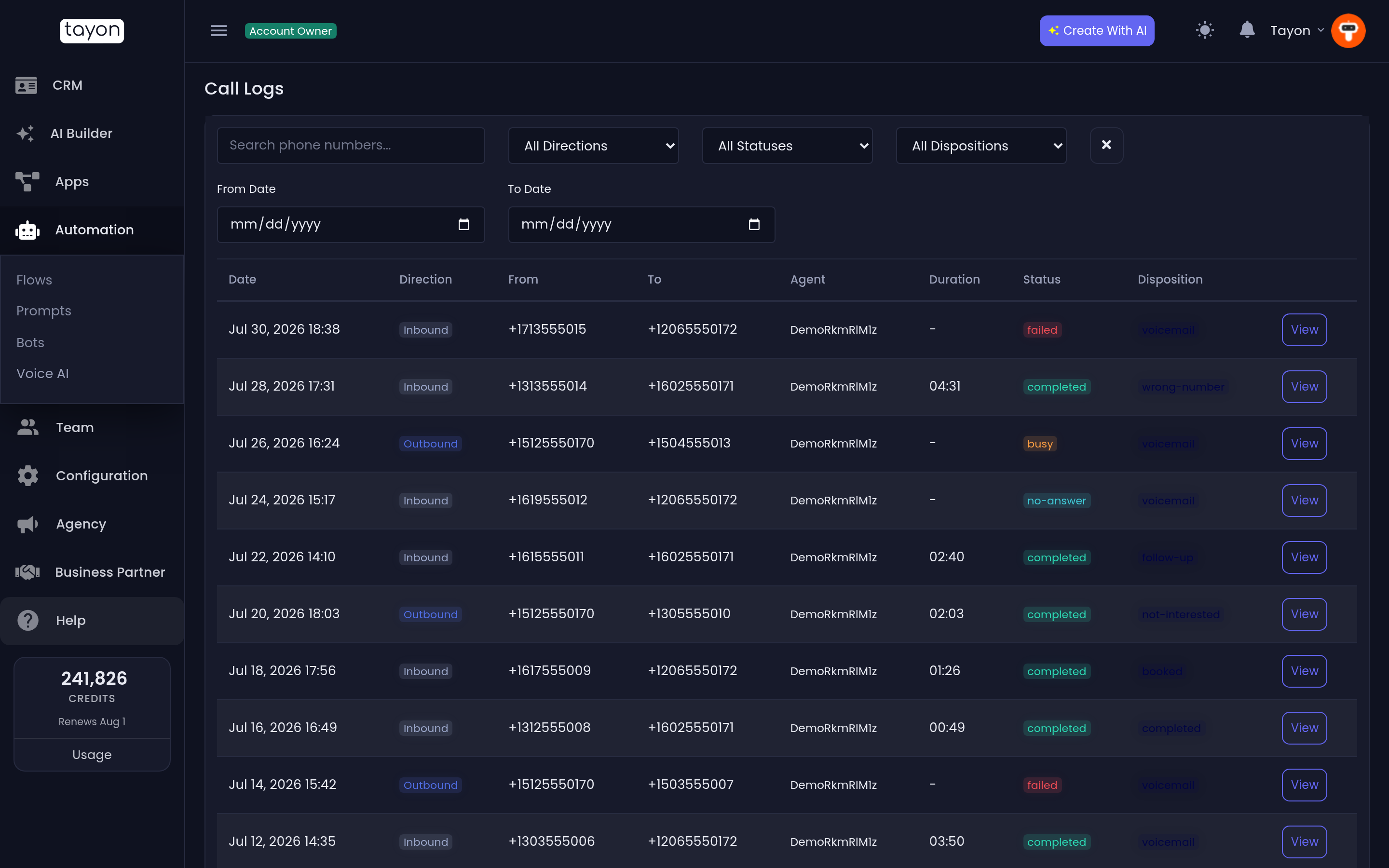View the Jul 30, 2026 18:38 call
The image size is (1389, 868).
coord(1304,329)
